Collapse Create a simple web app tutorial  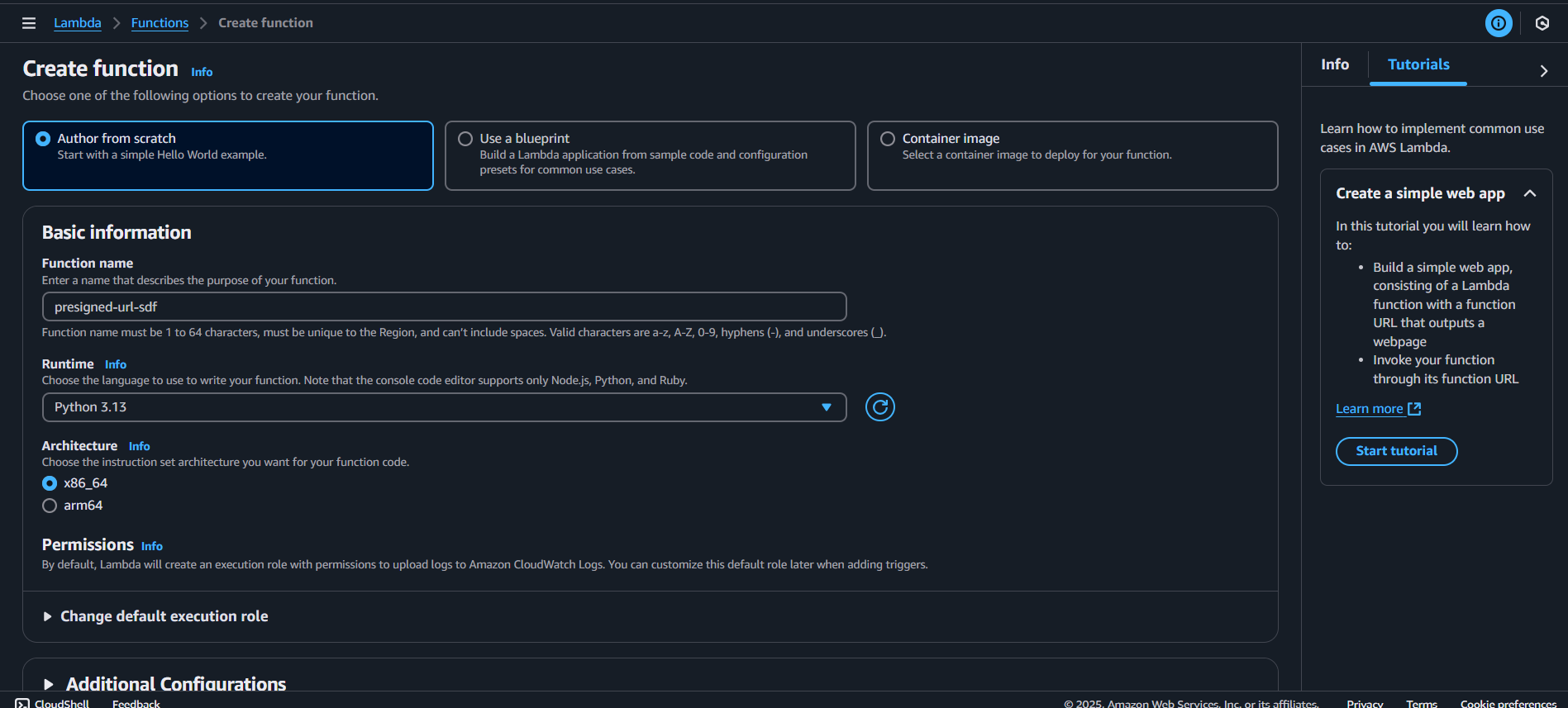1529,193
